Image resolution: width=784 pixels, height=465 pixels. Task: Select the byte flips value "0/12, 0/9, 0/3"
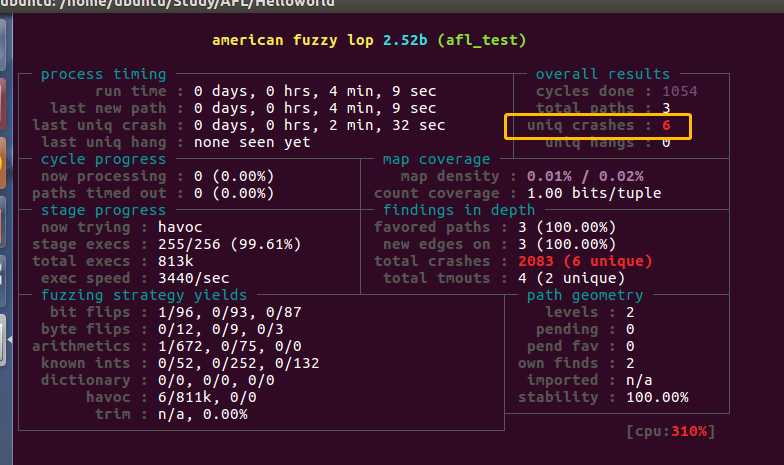[x=220, y=329]
